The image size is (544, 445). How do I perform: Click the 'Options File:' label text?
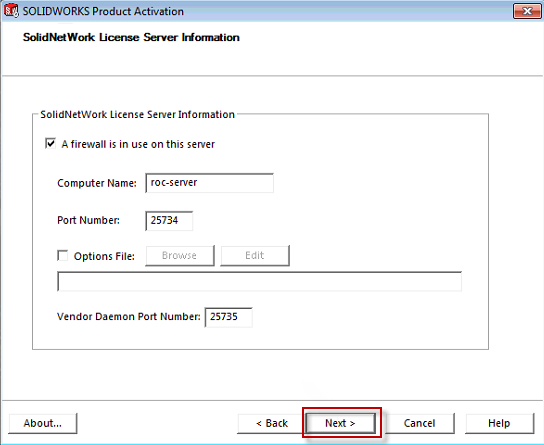pos(104,256)
